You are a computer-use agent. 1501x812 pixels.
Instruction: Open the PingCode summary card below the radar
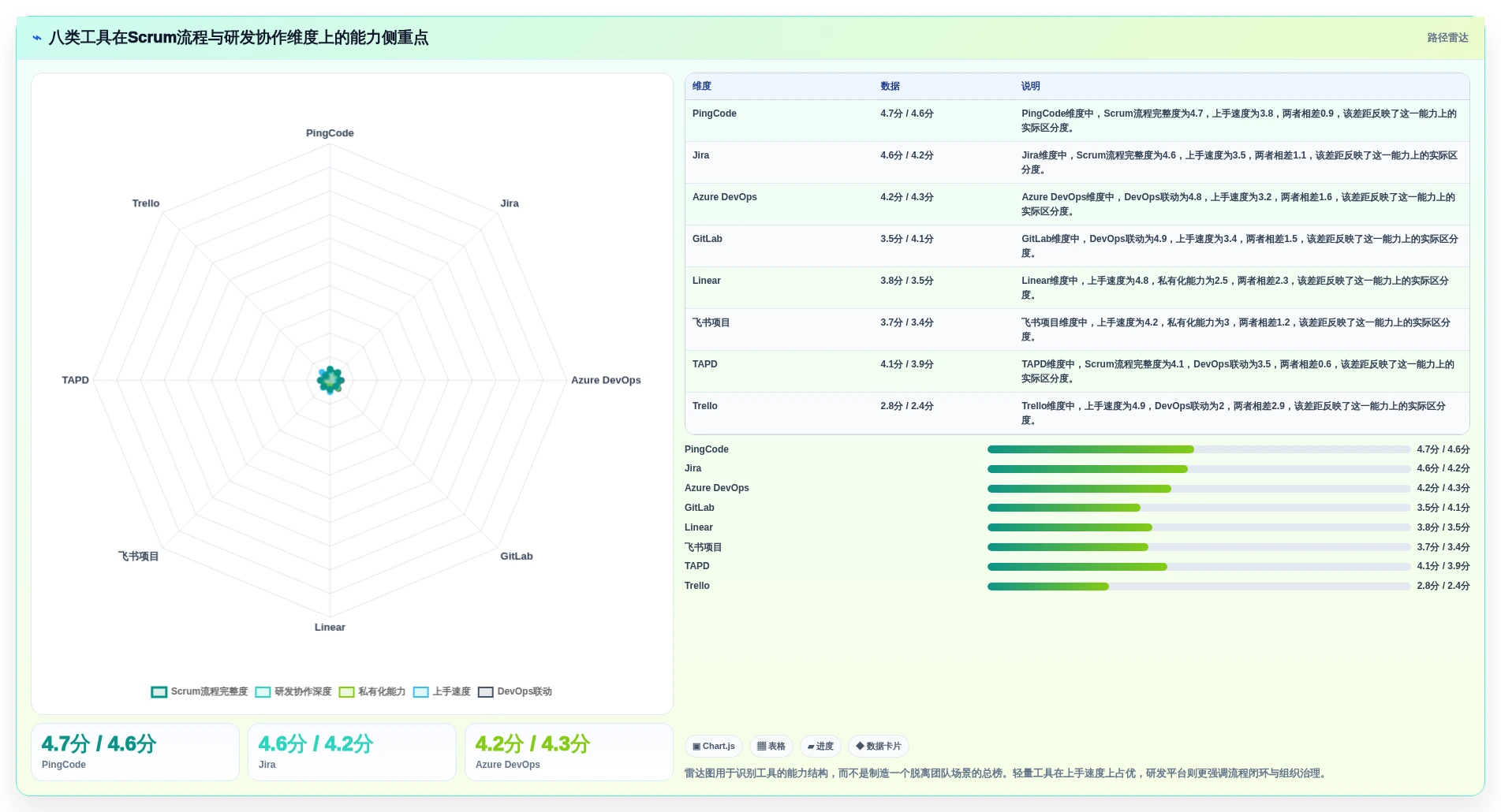tap(135, 752)
